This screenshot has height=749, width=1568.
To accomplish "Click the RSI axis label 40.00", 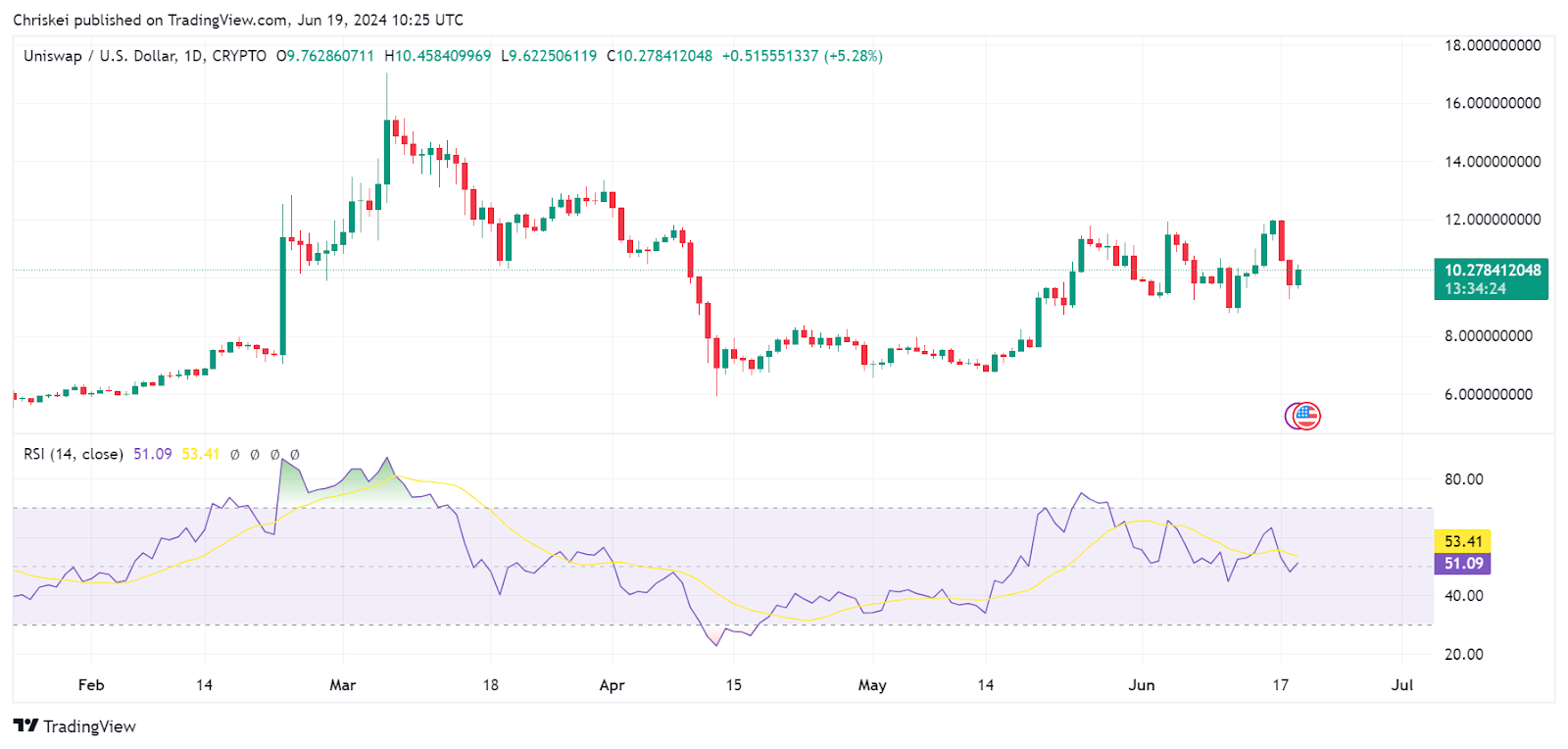I will click(1464, 596).
